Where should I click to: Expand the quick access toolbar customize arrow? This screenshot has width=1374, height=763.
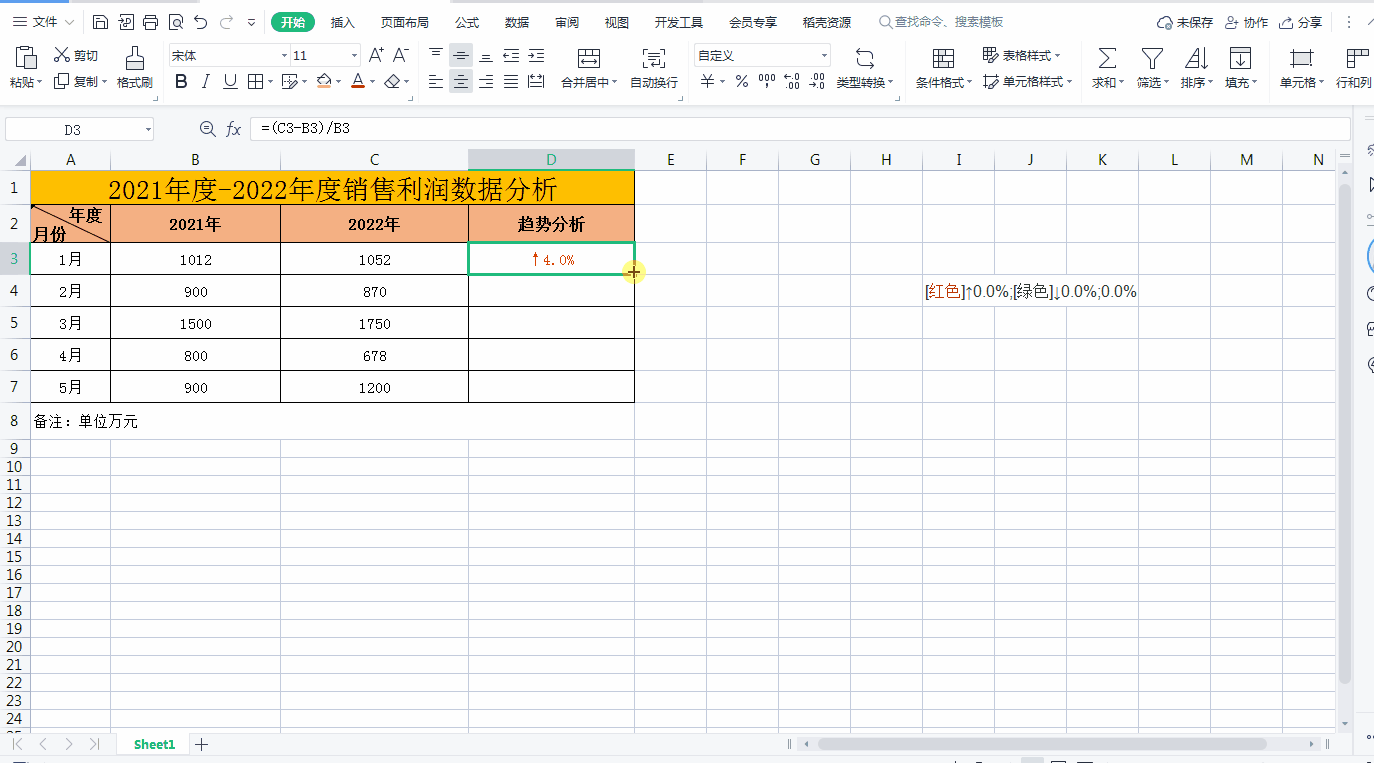250,22
